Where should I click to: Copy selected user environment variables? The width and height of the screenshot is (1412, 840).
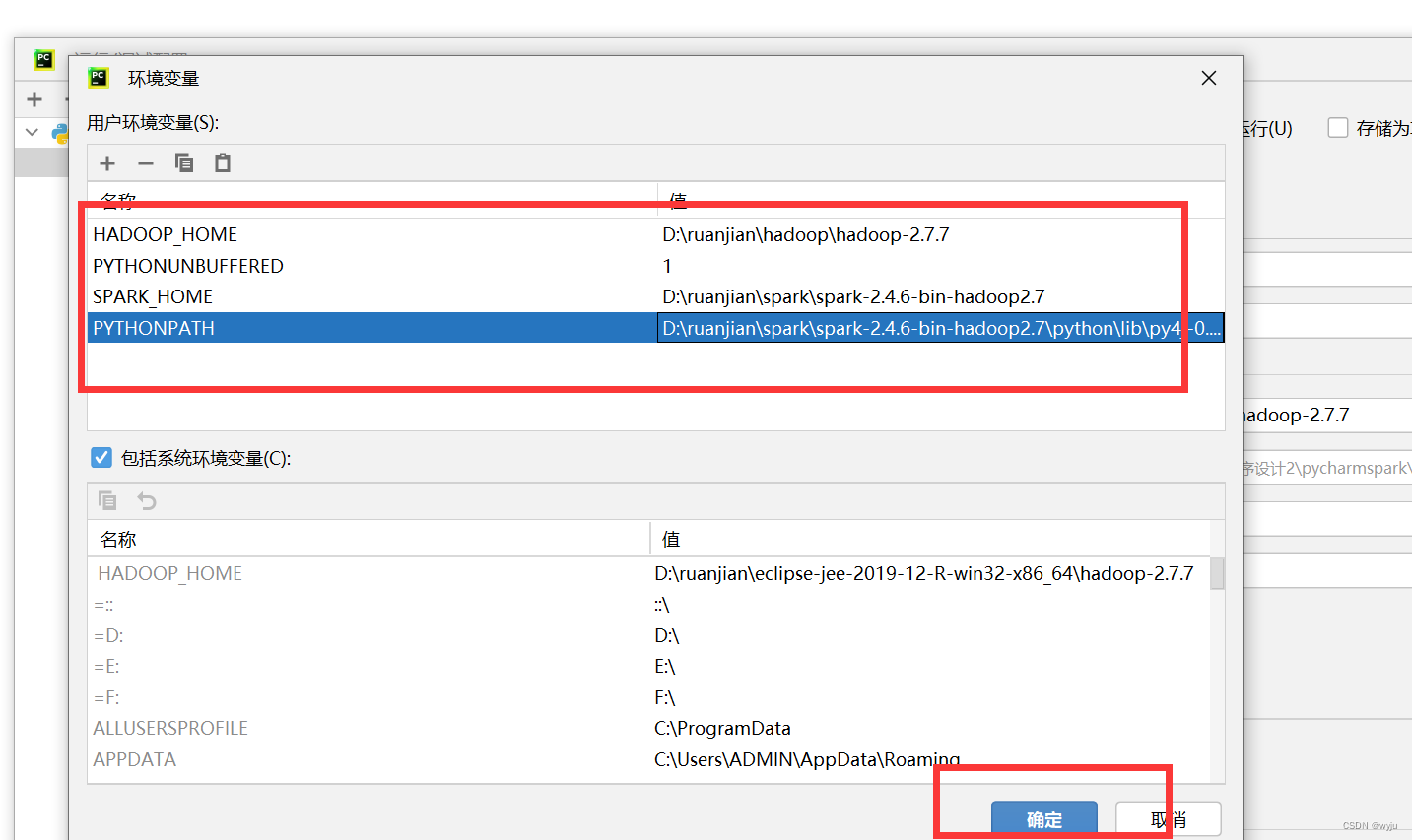pyautogui.click(x=184, y=163)
